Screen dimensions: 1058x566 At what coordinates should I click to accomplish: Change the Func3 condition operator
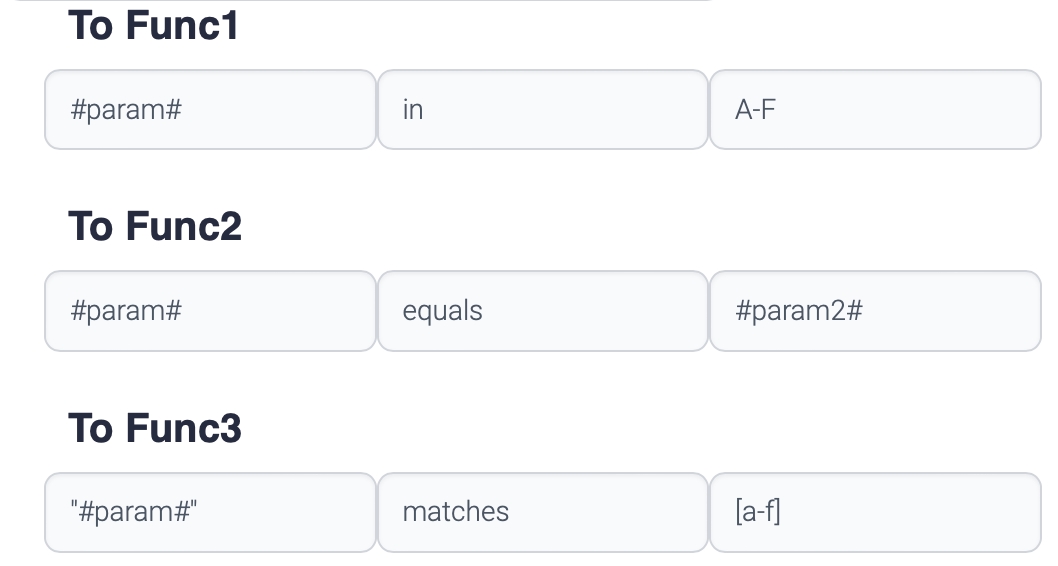click(x=542, y=512)
